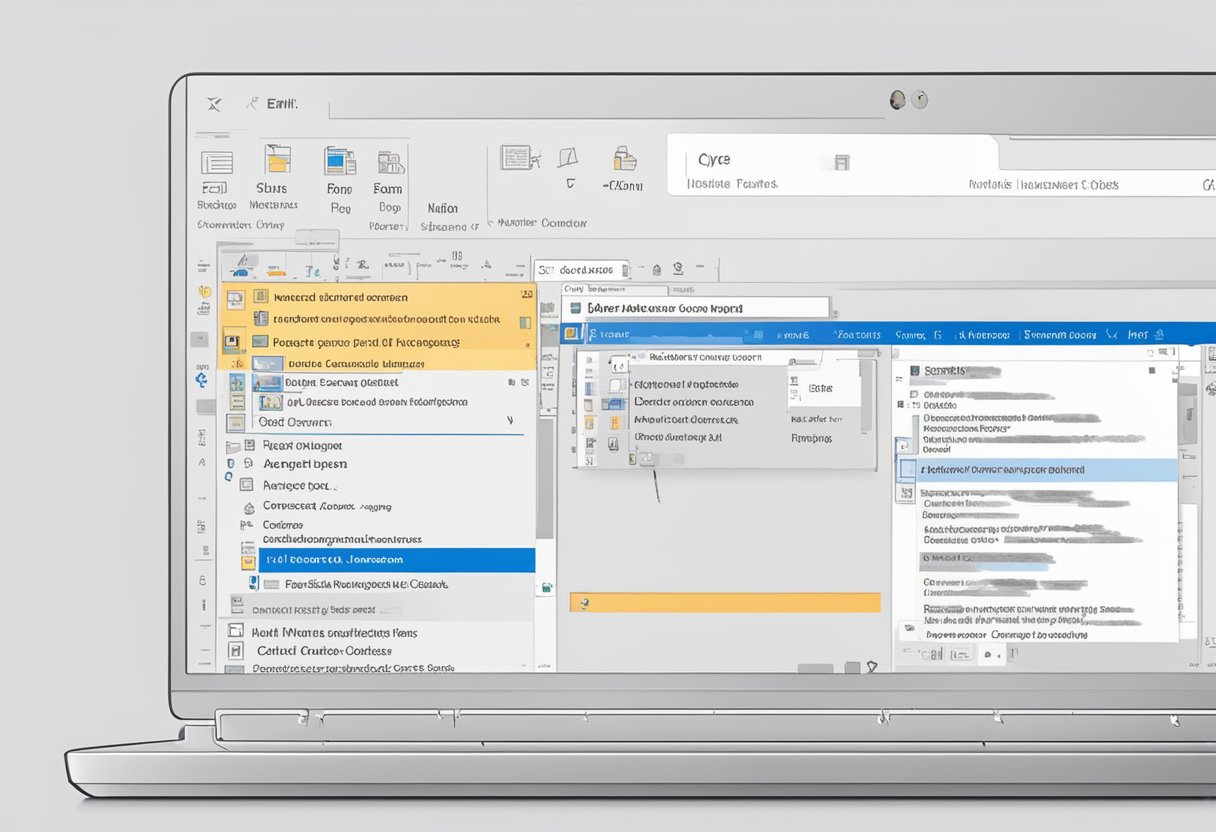The height and width of the screenshot is (832, 1216).
Task: Select the blue-highlighted item in left list
Action: tap(396, 560)
